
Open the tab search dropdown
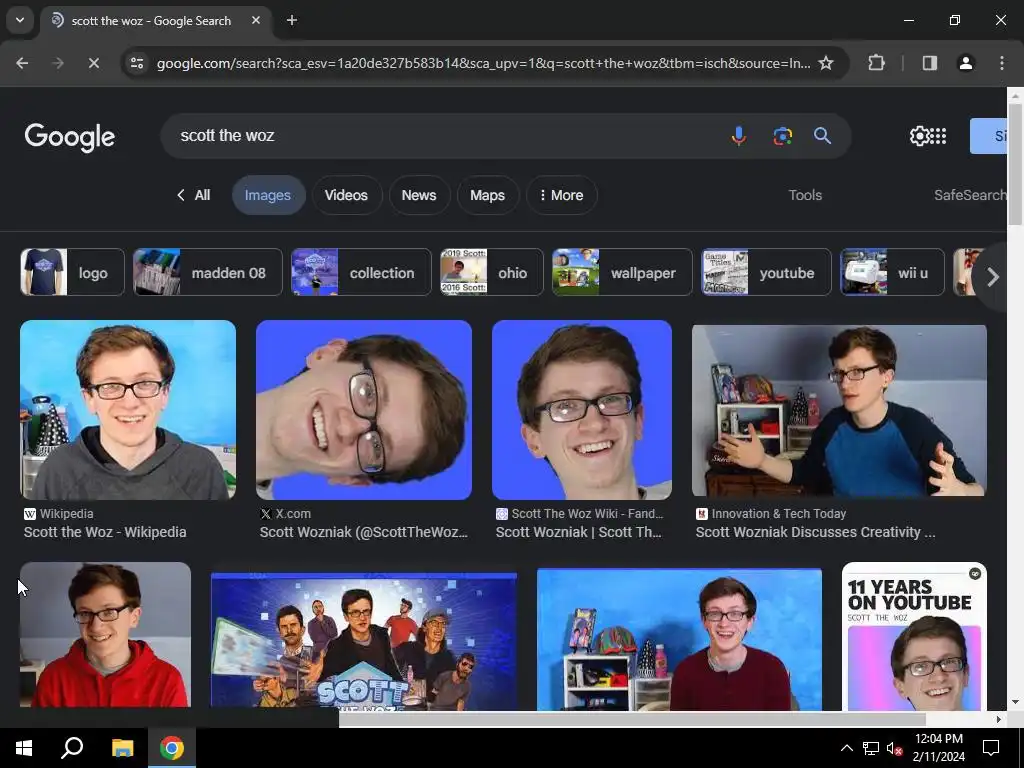click(20, 20)
